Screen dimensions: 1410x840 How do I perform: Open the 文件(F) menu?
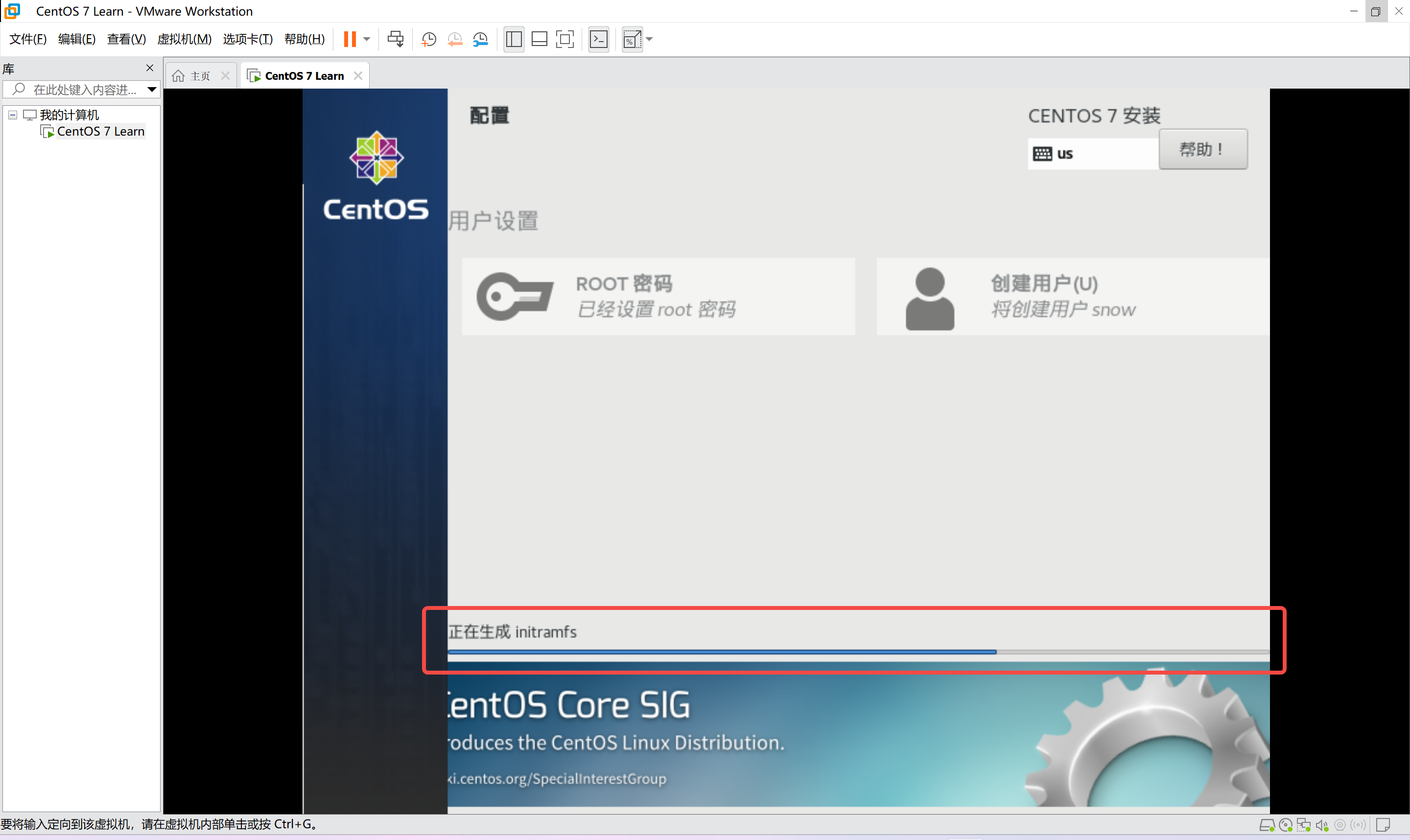(28, 39)
